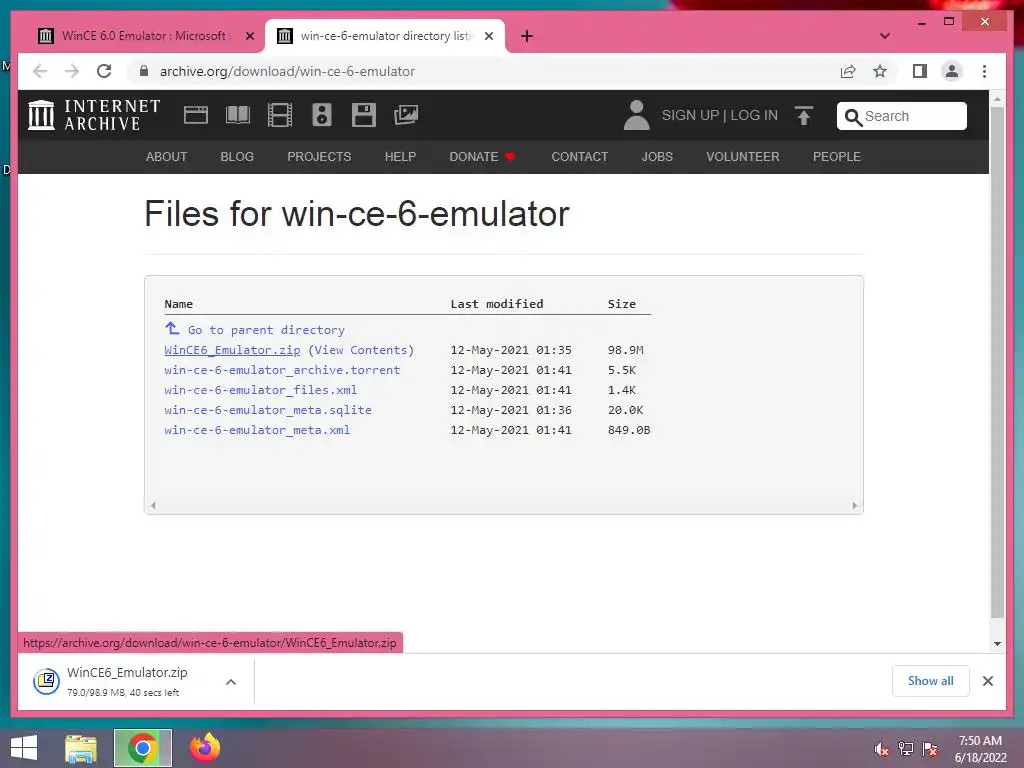Open the CONTACT menu item

(x=579, y=157)
